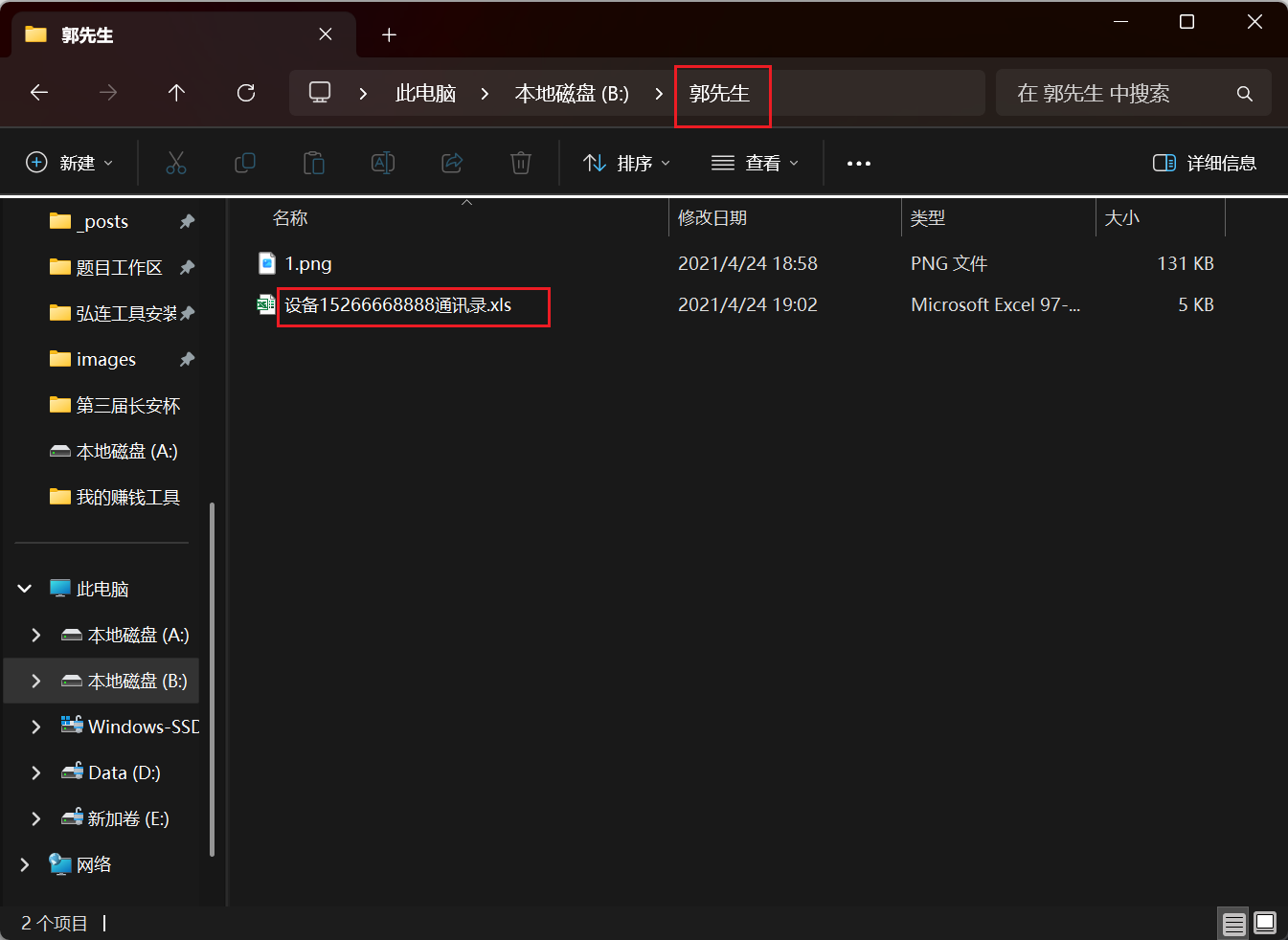Click the Share icon in toolbar

click(x=452, y=163)
